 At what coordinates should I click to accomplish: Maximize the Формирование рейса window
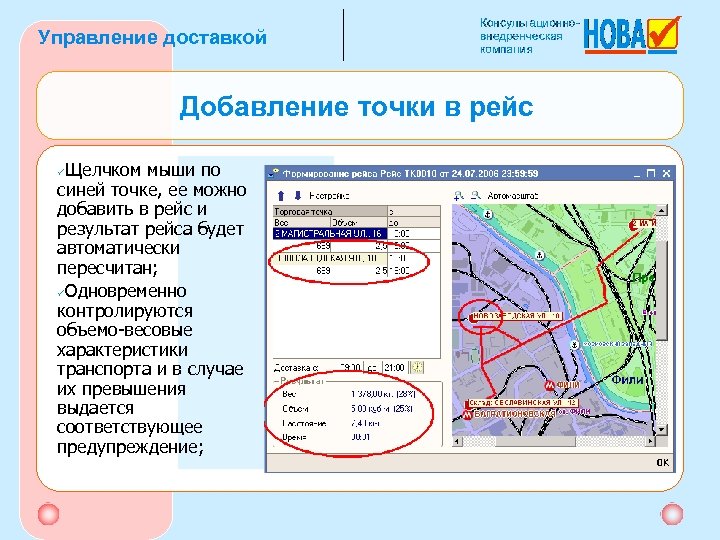tap(651, 174)
